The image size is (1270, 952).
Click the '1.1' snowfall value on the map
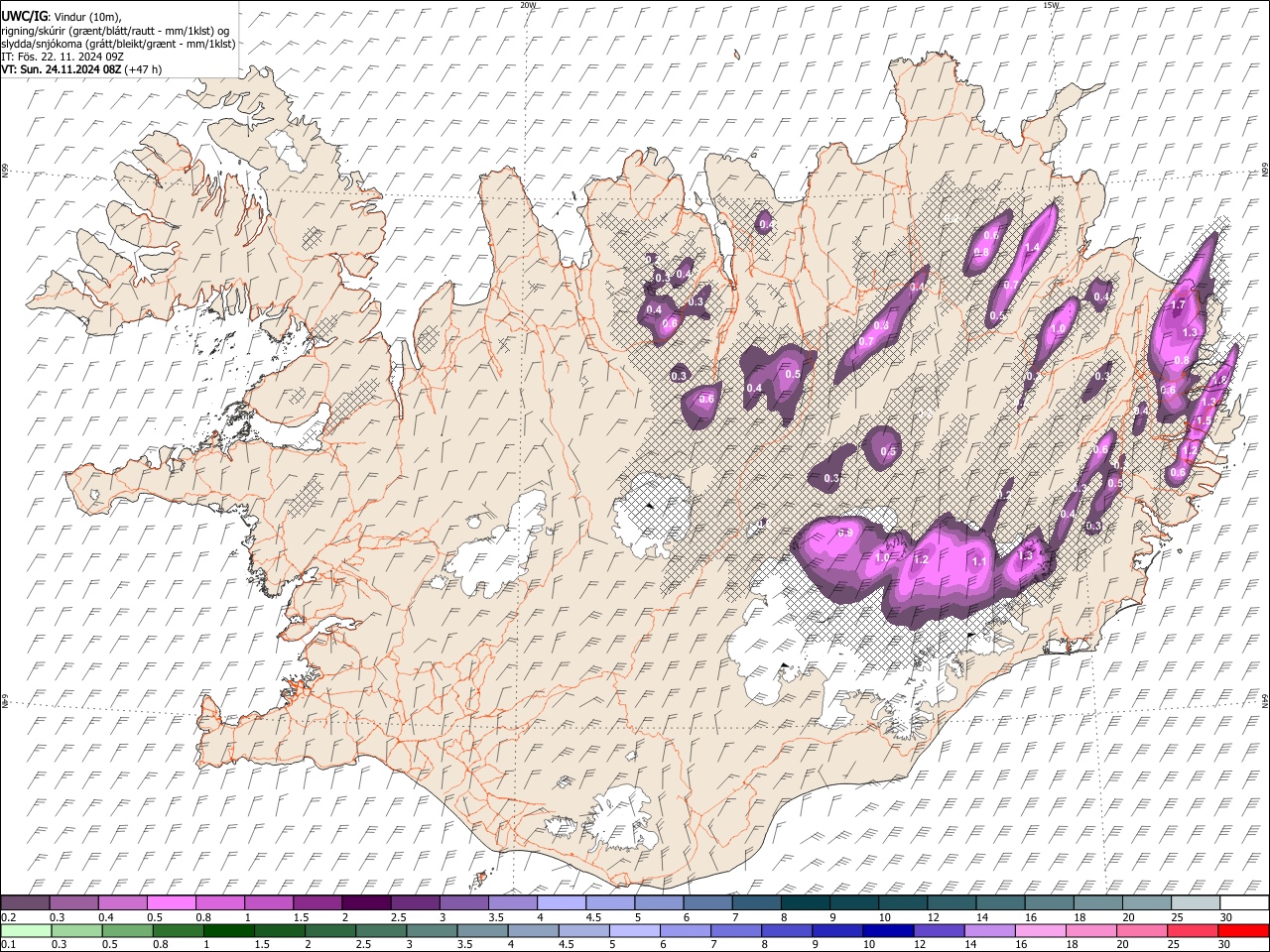978,561
